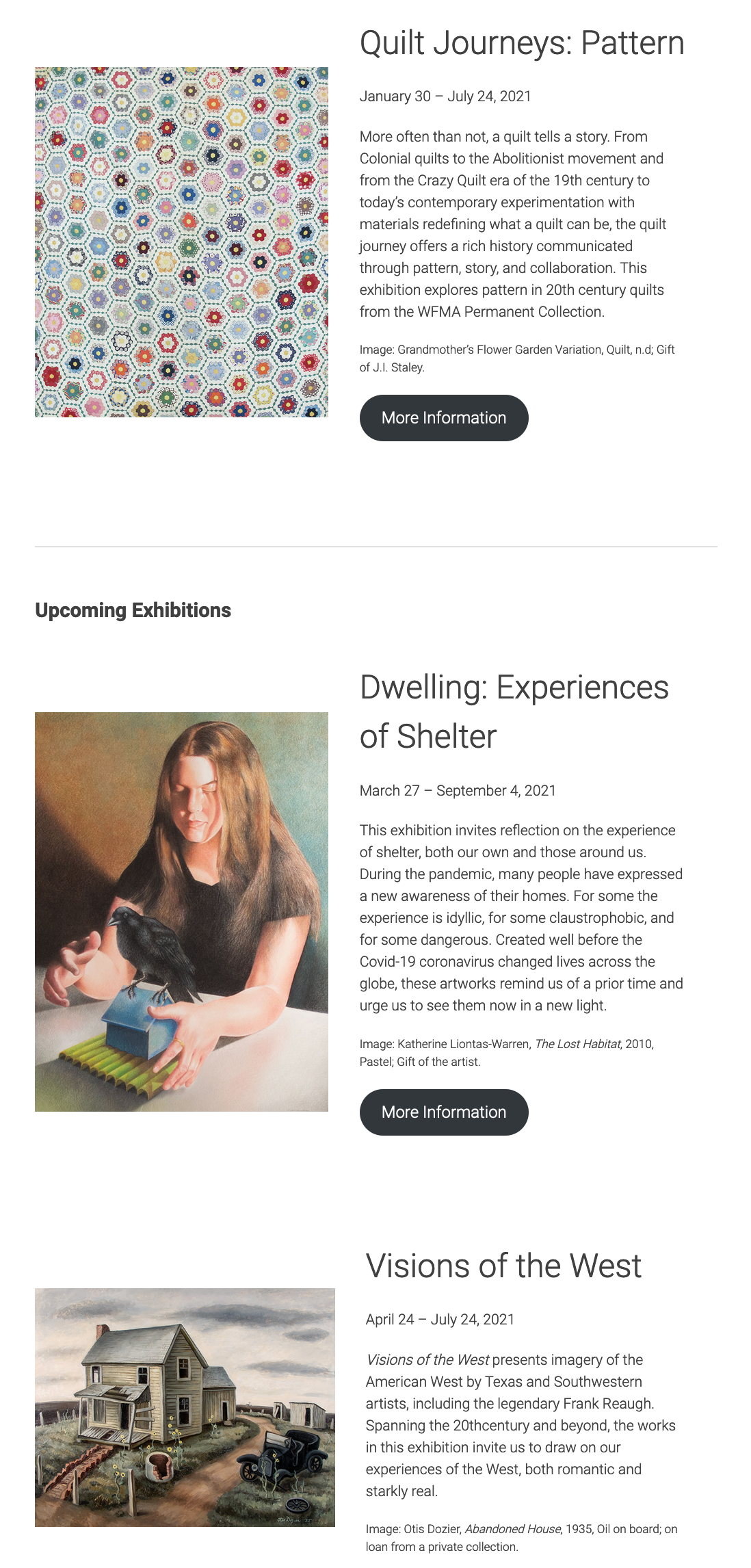Screen dimensions: 751x1568
Task: Select the Dwelling: Experiences of Shelter title
Action: click(x=514, y=711)
